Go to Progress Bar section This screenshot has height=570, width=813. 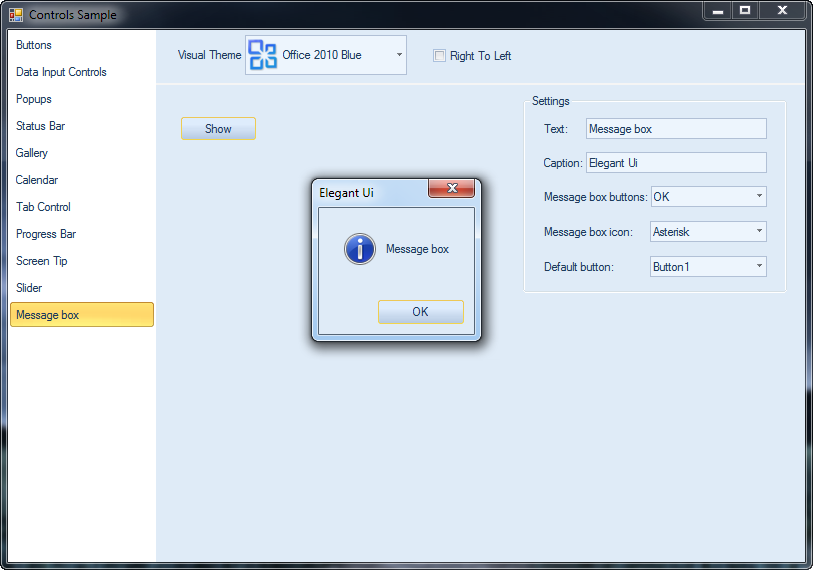point(82,234)
